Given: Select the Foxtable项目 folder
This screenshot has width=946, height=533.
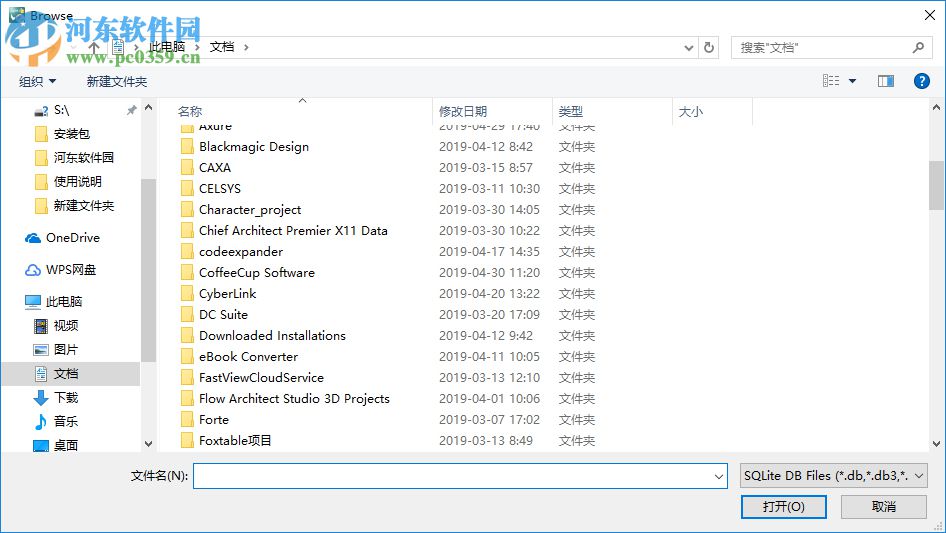Looking at the screenshot, I should [x=235, y=441].
